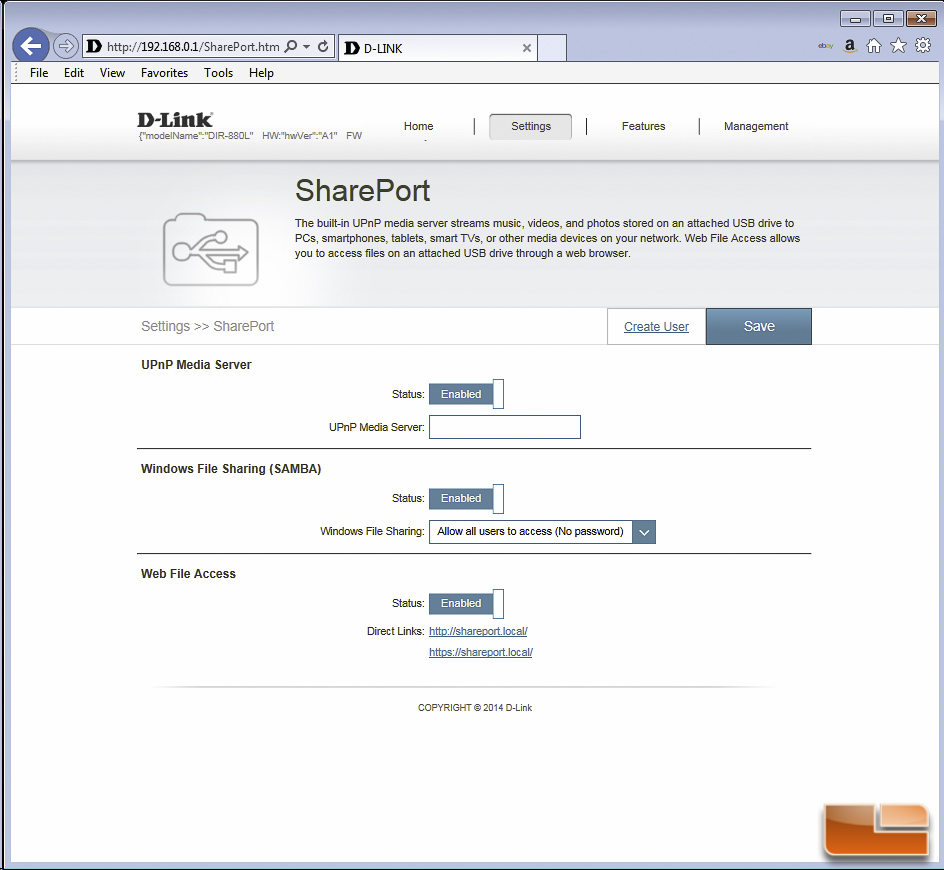Click the eBay toolbar icon
The image size is (944, 870).
[825, 46]
